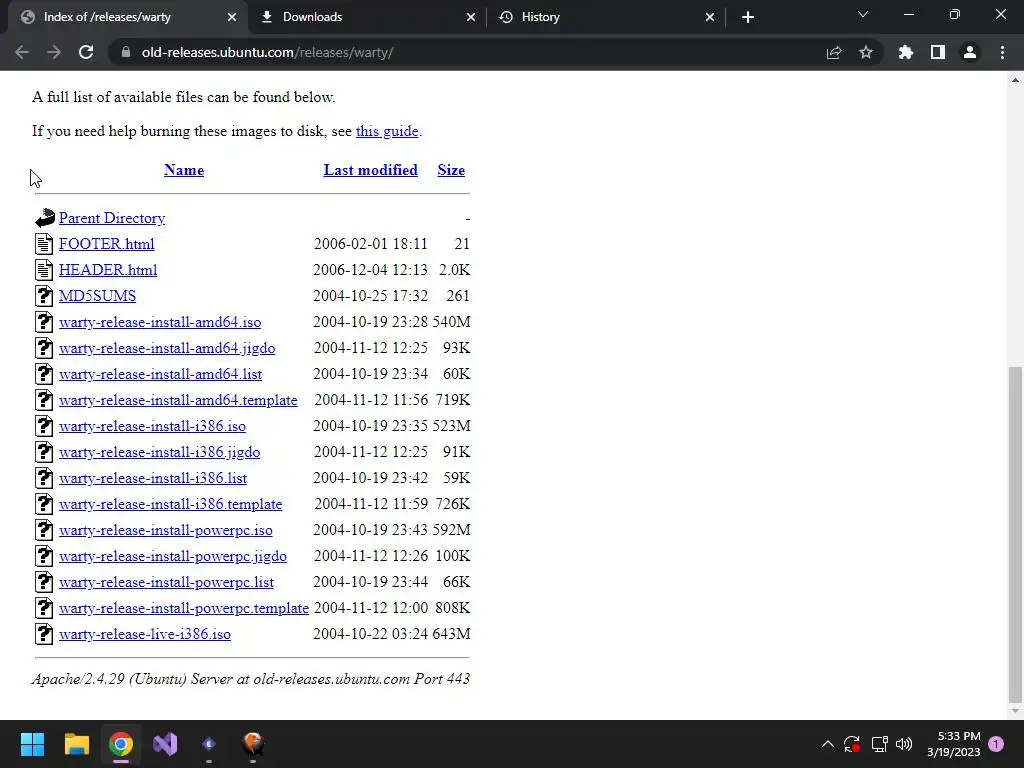Select the '2004-10-22 03:24' date text

(370, 634)
